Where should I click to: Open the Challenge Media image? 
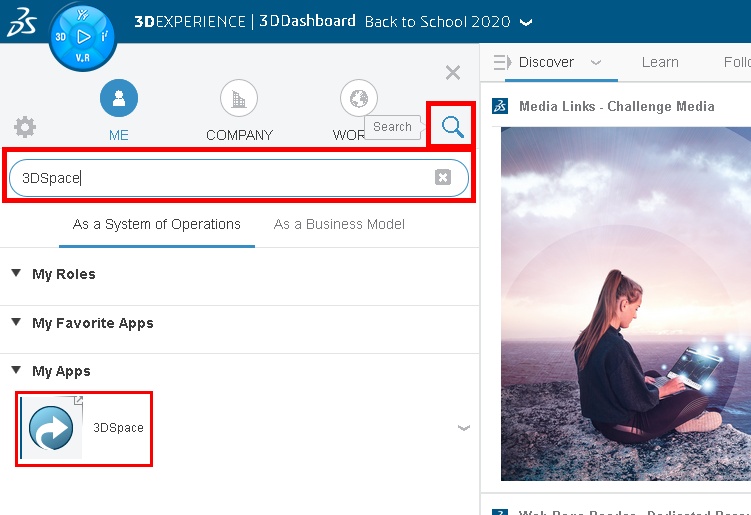click(626, 304)
